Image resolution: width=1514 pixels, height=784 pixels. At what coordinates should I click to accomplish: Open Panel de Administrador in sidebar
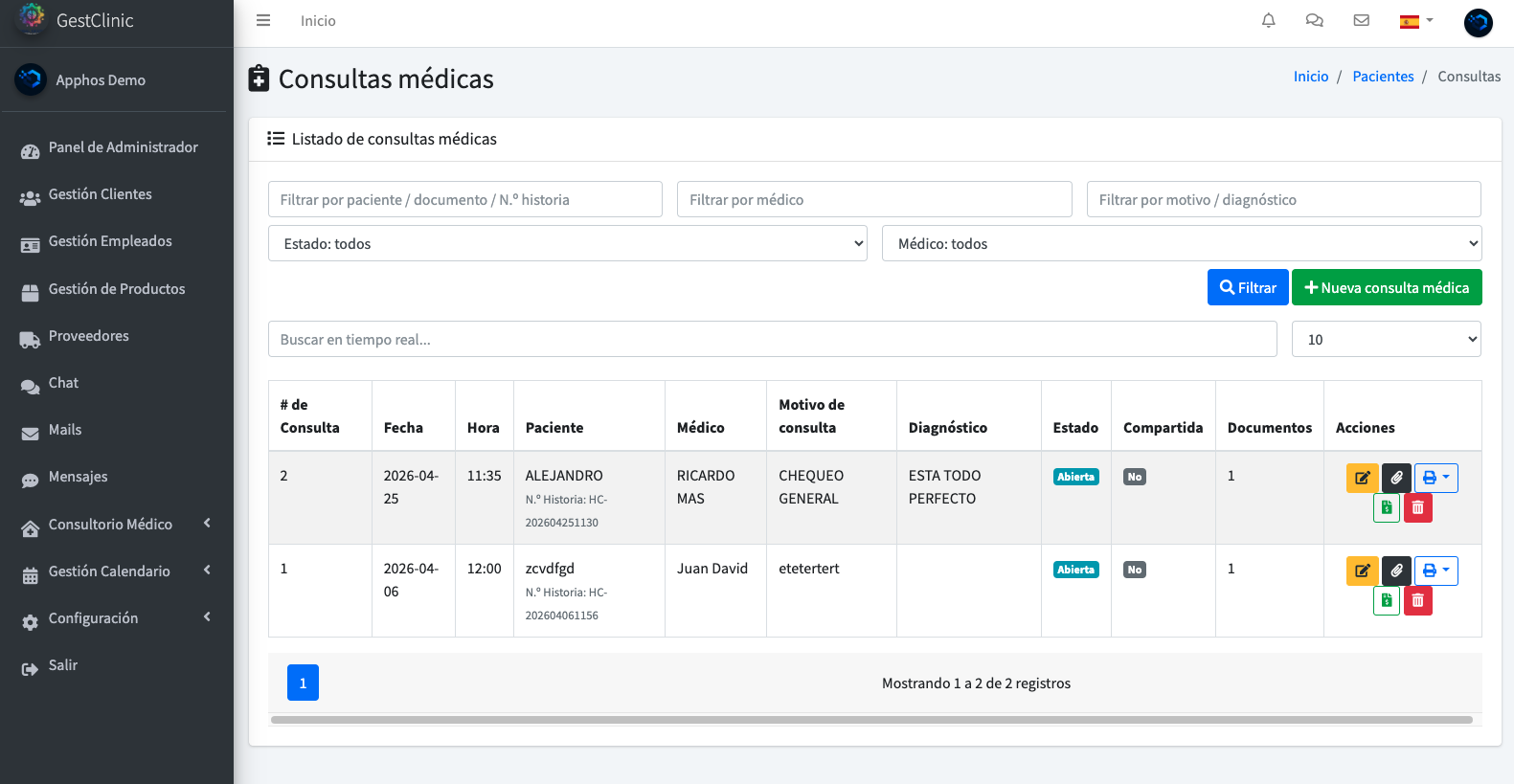coord(116,147)
